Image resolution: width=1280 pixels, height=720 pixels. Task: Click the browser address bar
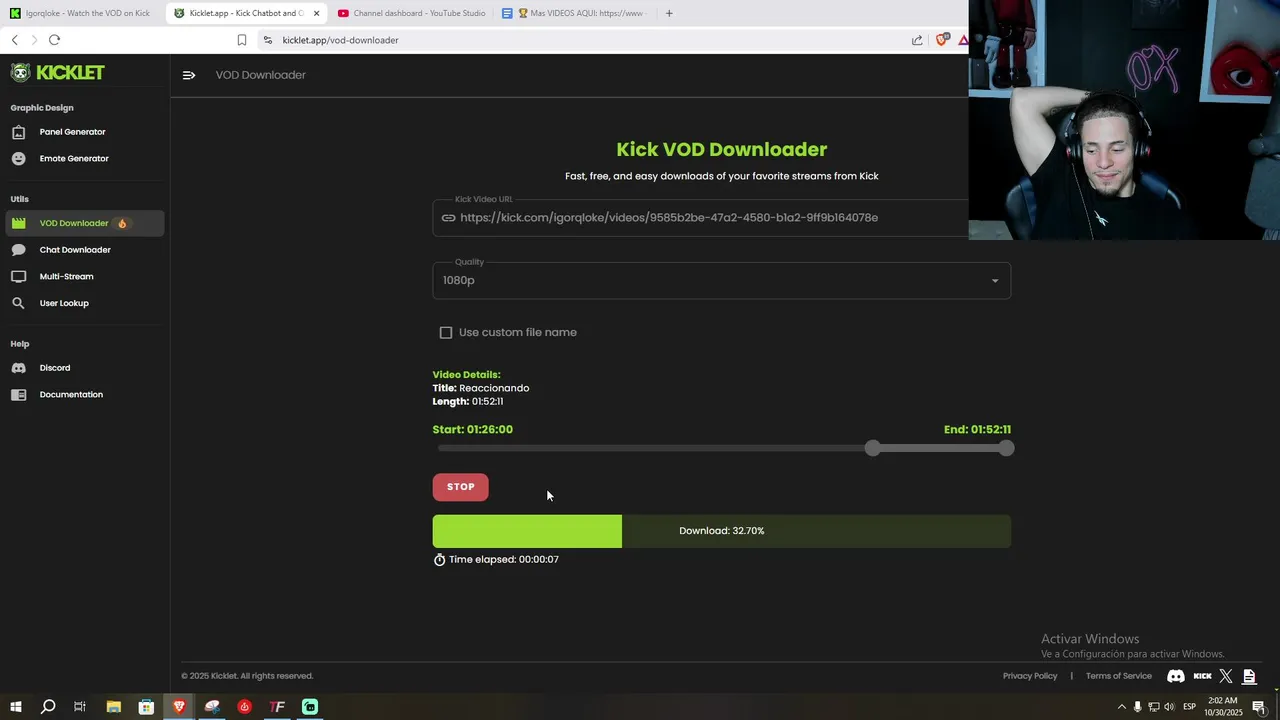(x=580, y=40)
